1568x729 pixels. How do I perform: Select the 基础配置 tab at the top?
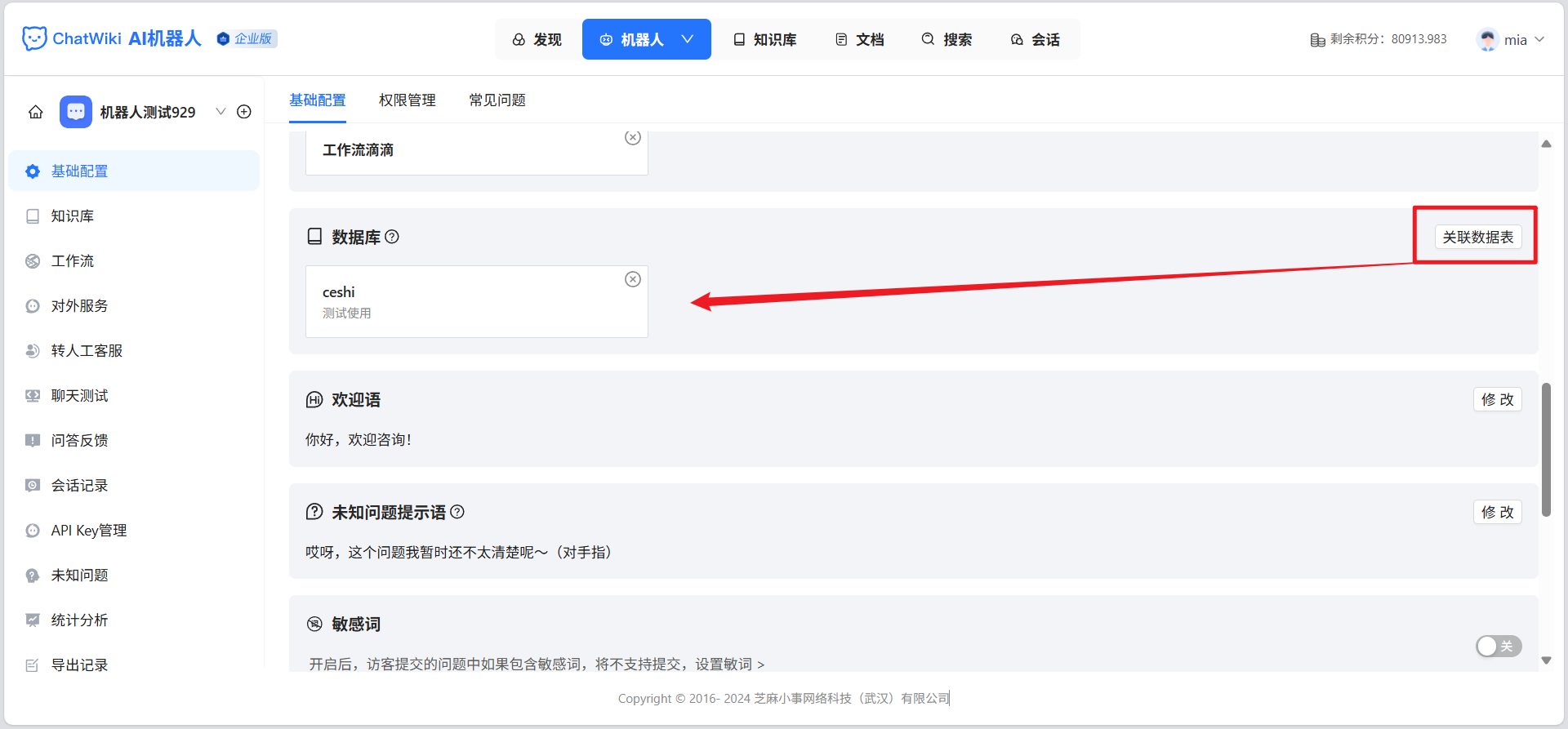[x=317, y=100]
